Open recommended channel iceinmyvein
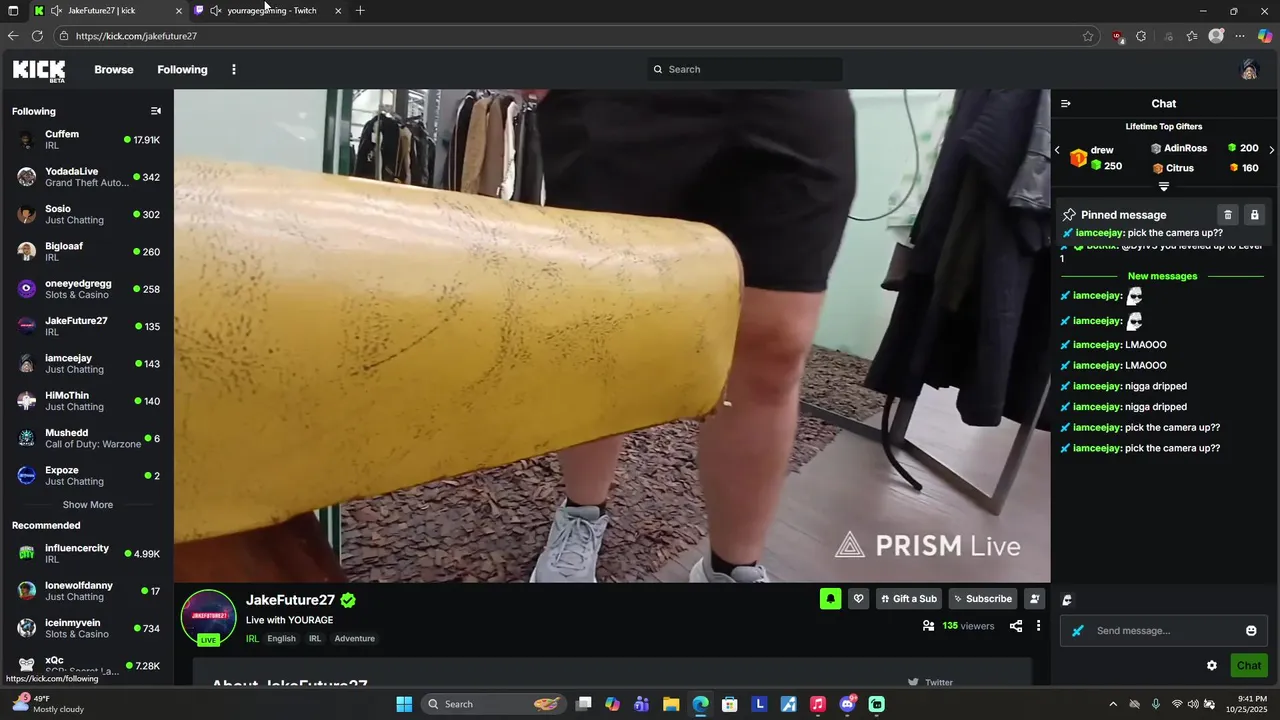The width and height of the screenshot is (1280, 720). pyautogui.click(x=86, y=628)
